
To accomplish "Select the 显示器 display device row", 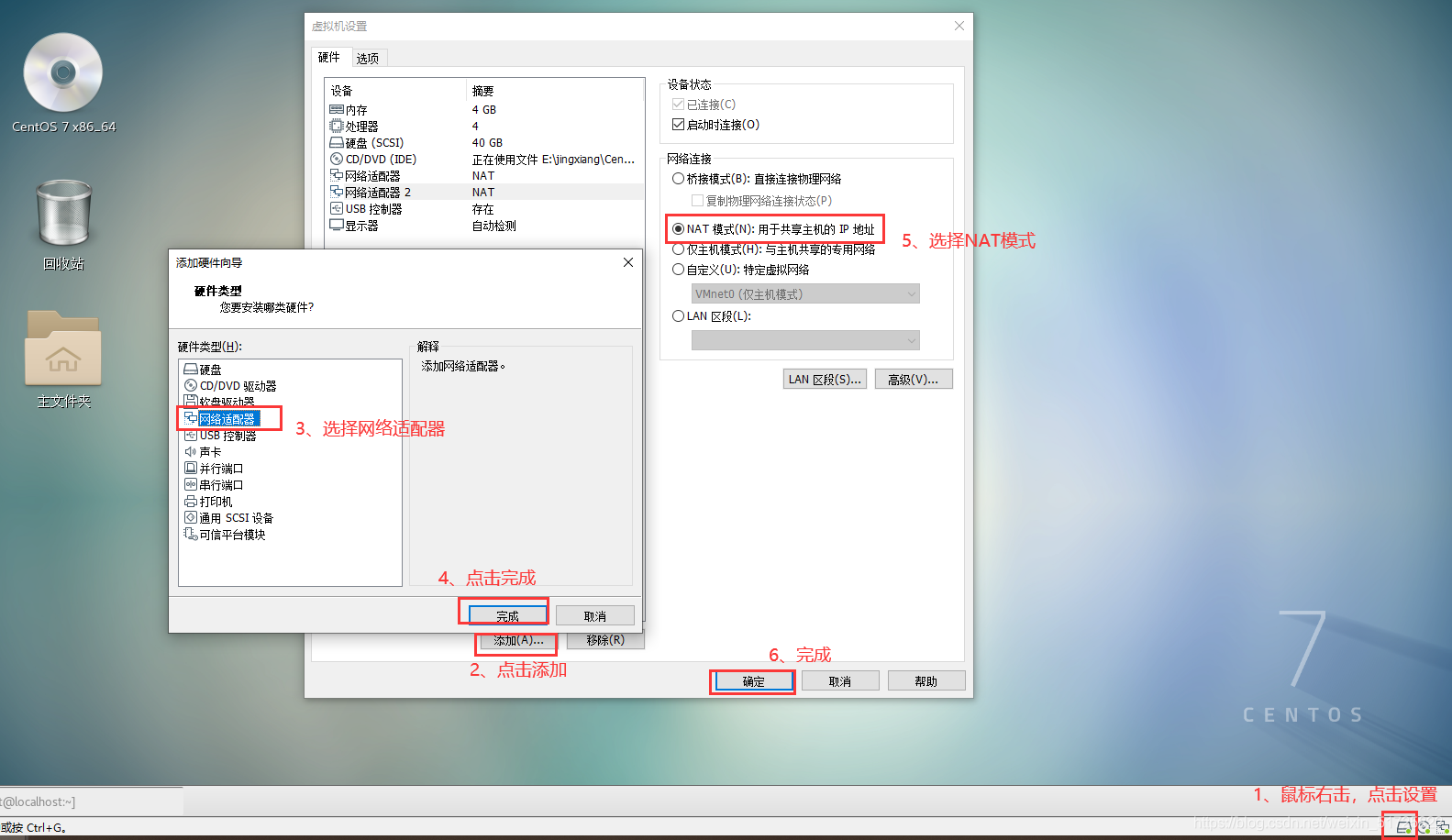I will [484, 225].
